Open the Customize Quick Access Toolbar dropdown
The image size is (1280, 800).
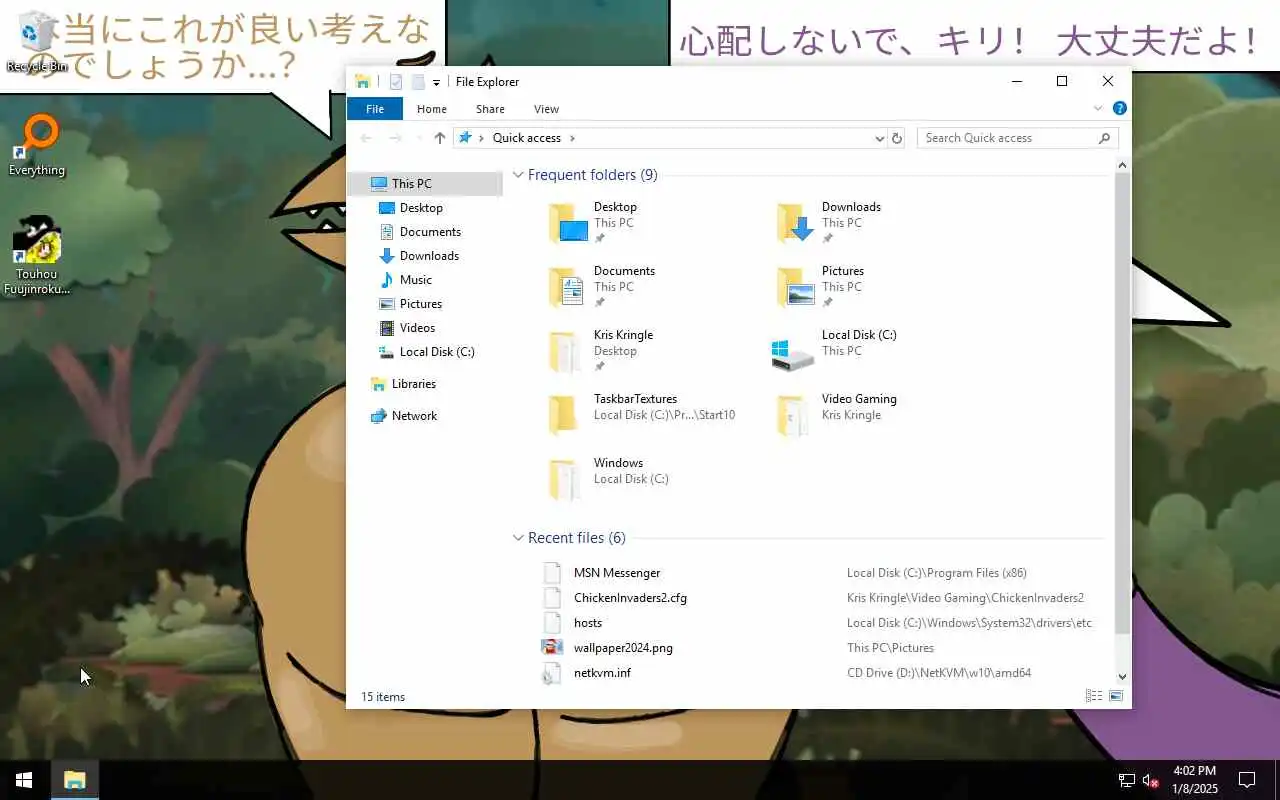[436, 83]
